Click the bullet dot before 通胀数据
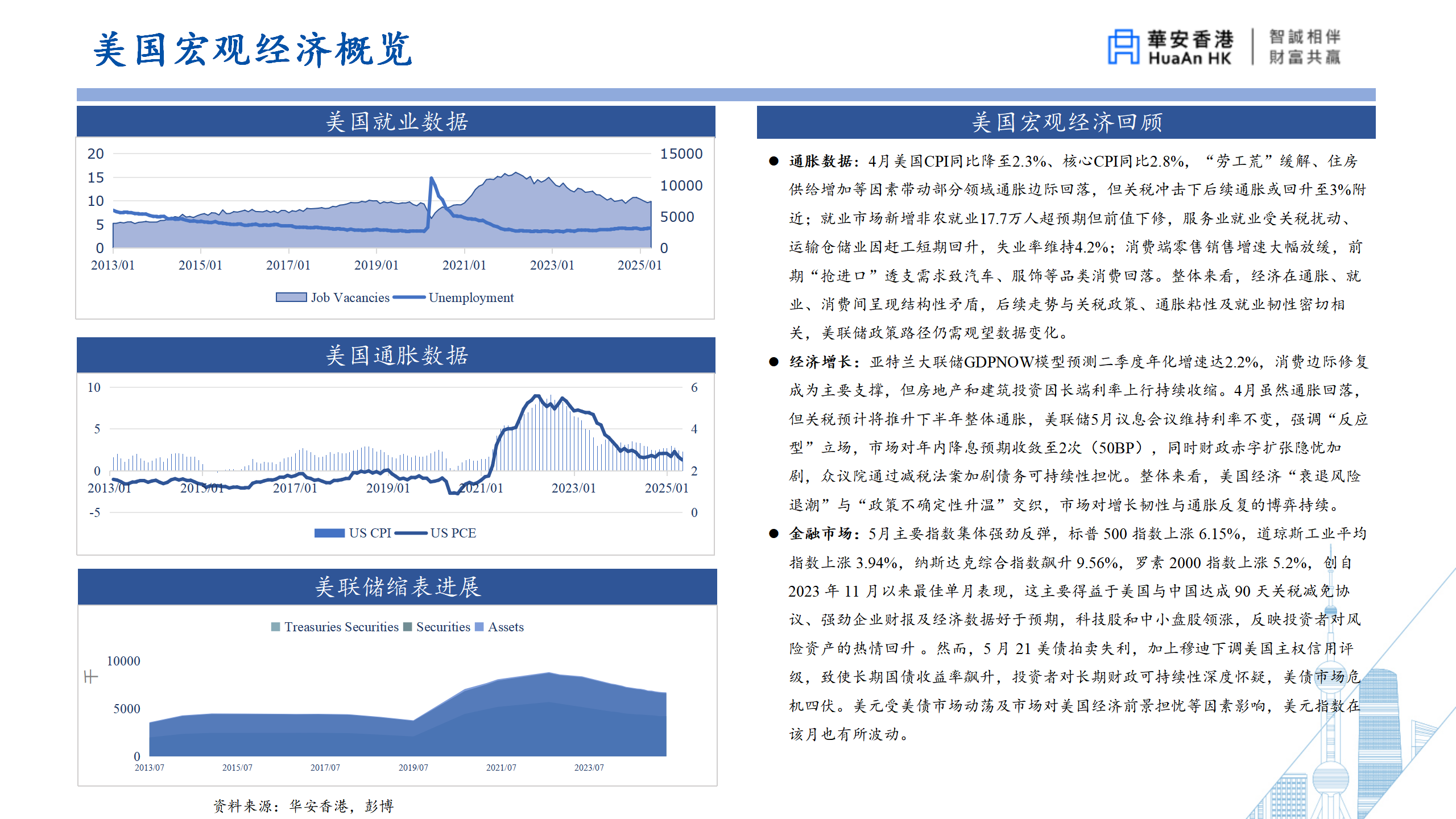Screen dimensions: 1456x819 (x=773, y=162)
